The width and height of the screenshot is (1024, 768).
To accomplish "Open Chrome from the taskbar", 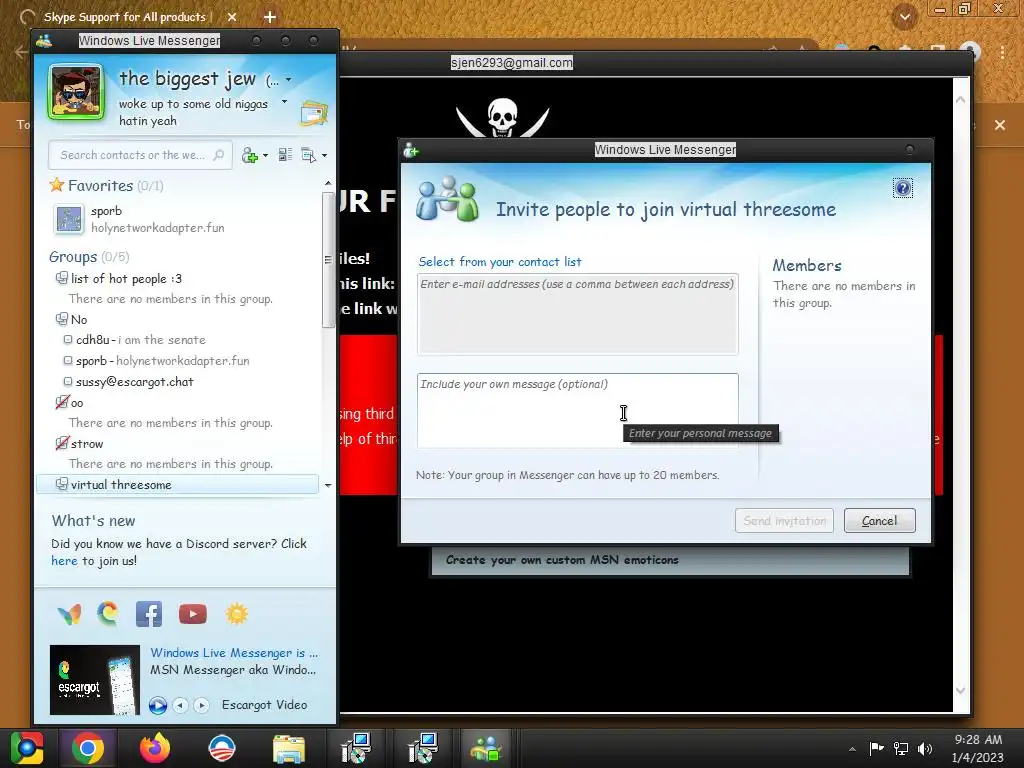I will (88, 748).
